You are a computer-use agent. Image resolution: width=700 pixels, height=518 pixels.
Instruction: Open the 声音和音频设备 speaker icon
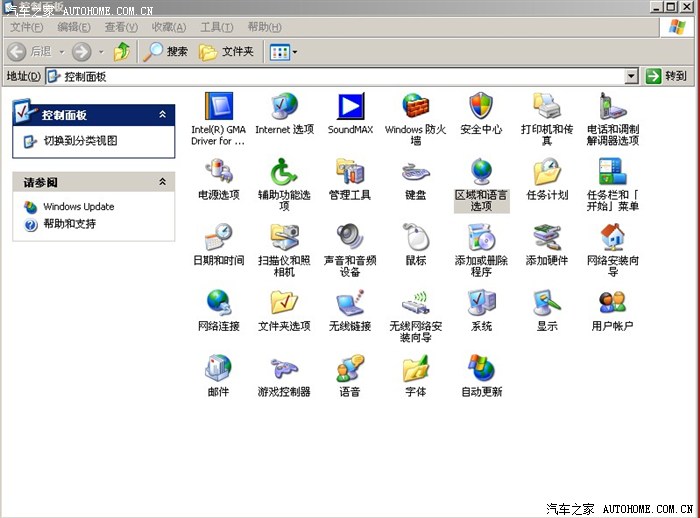coord(350,238)
